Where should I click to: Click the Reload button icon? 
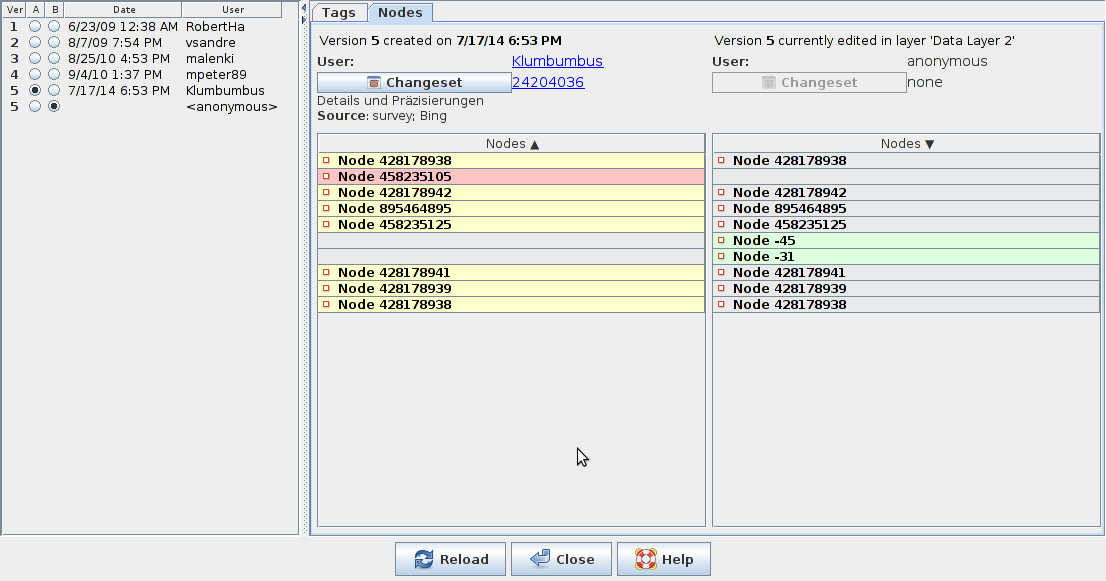[423, 560]
